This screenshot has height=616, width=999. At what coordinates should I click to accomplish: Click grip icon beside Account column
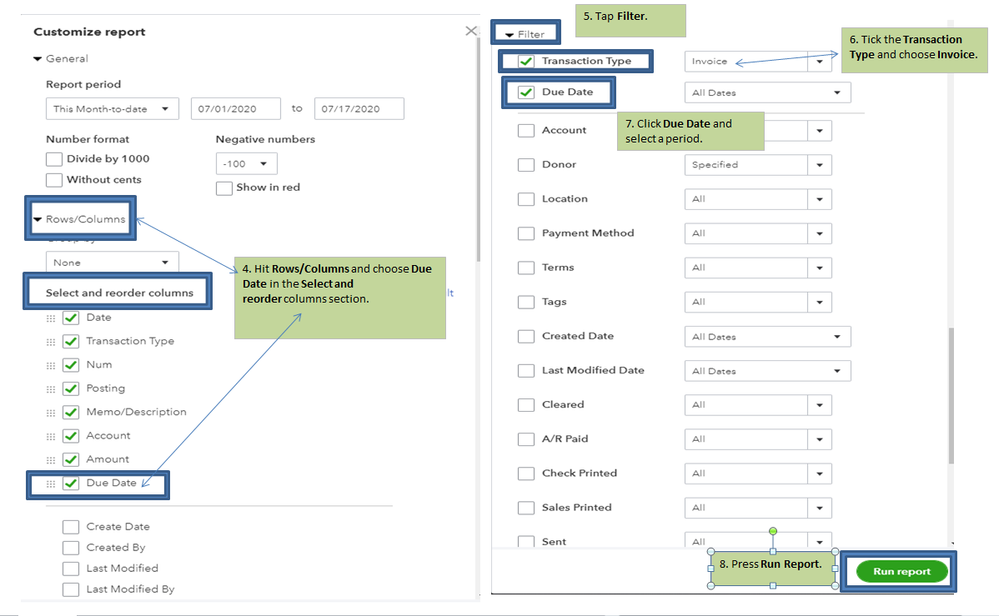51,436
